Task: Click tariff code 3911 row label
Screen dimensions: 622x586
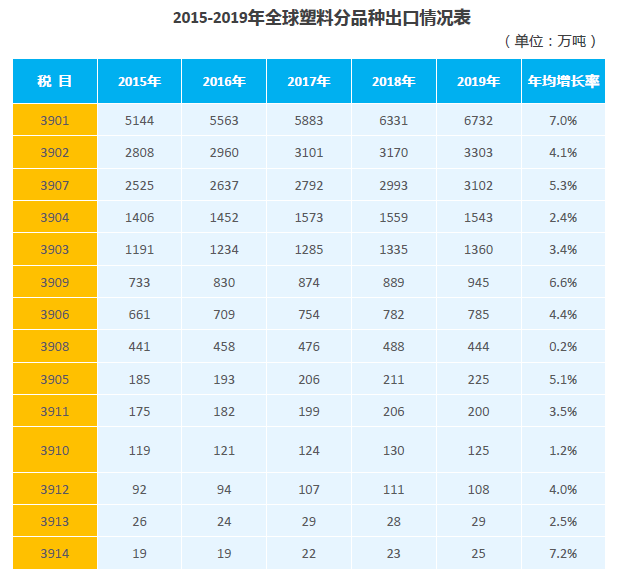Action: (x=55, y=411)
